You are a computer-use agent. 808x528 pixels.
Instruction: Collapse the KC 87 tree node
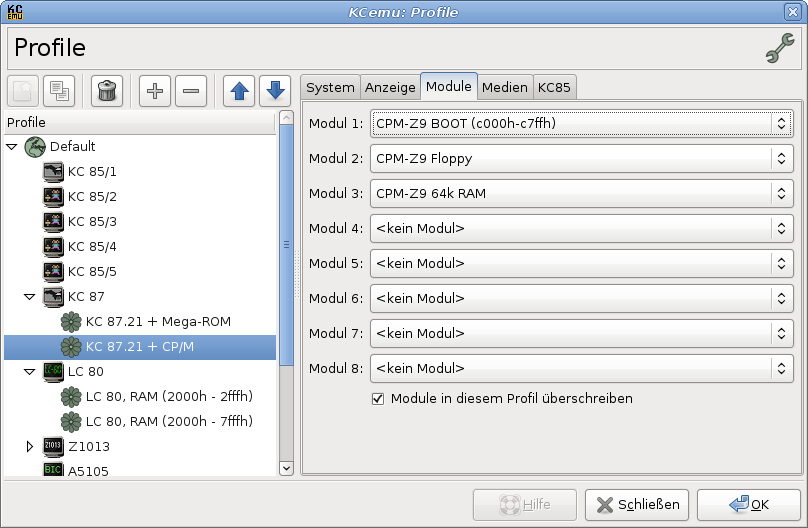(29, 297)
